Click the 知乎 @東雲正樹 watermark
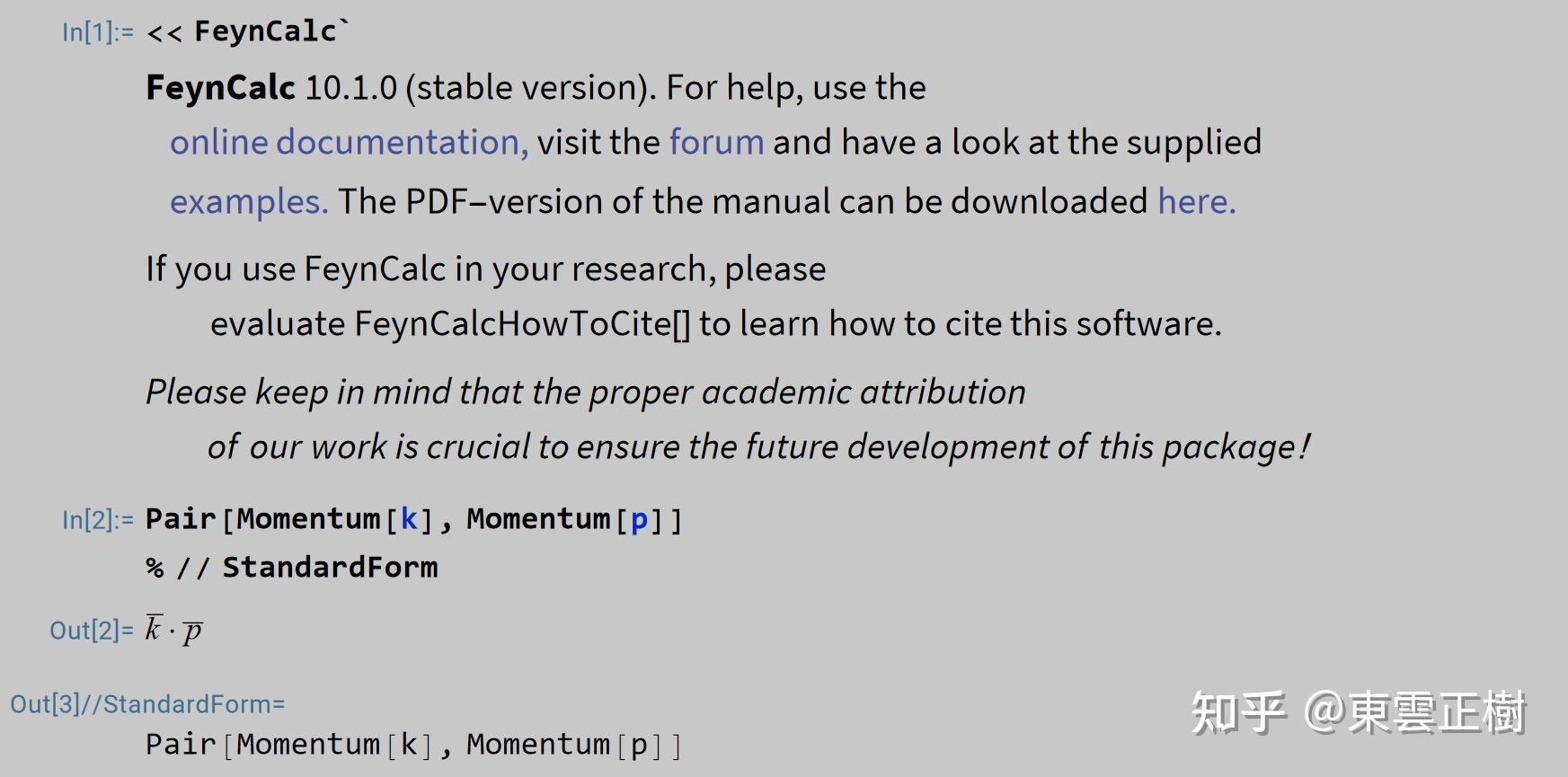The image size is (1568, 777). [1358, 712]
